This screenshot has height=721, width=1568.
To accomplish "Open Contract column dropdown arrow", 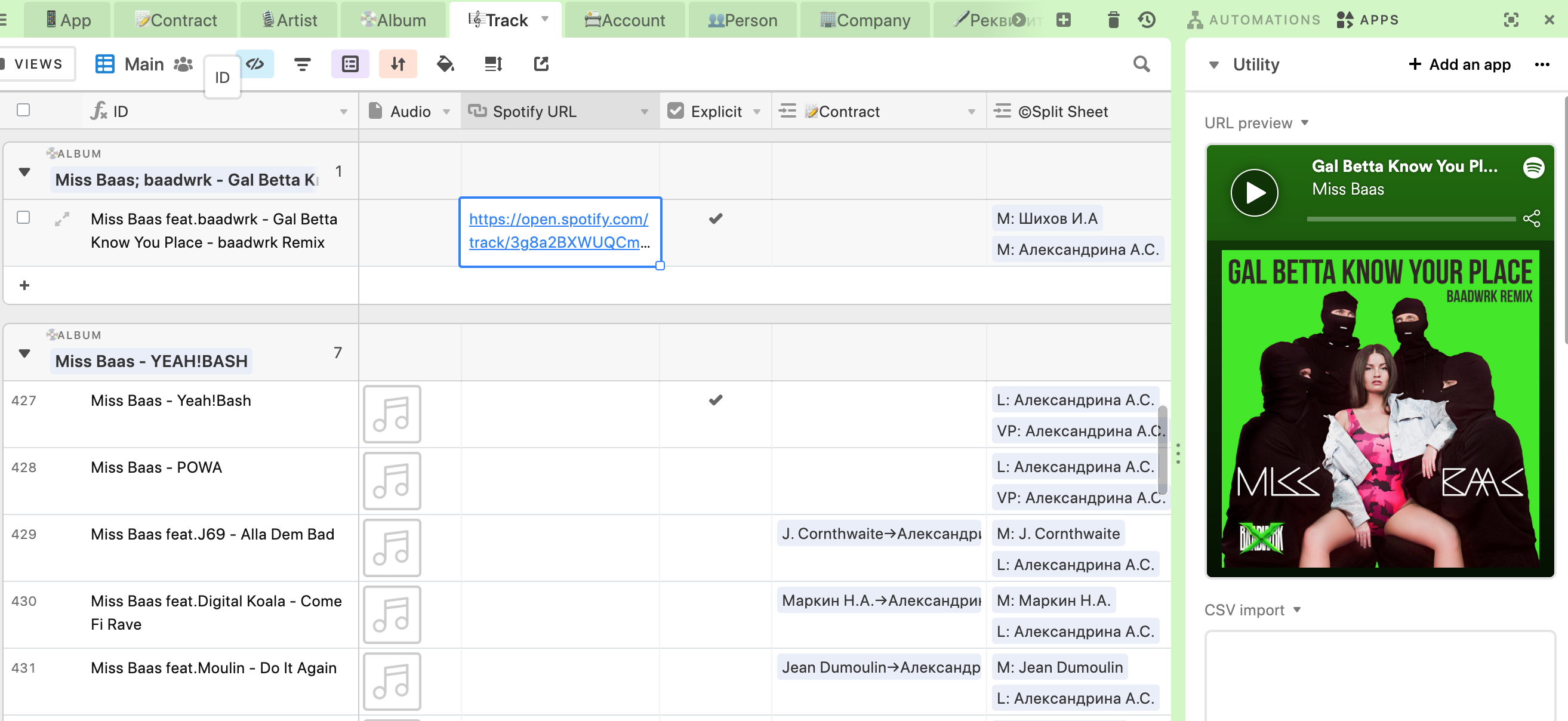I will click(972, 112).
